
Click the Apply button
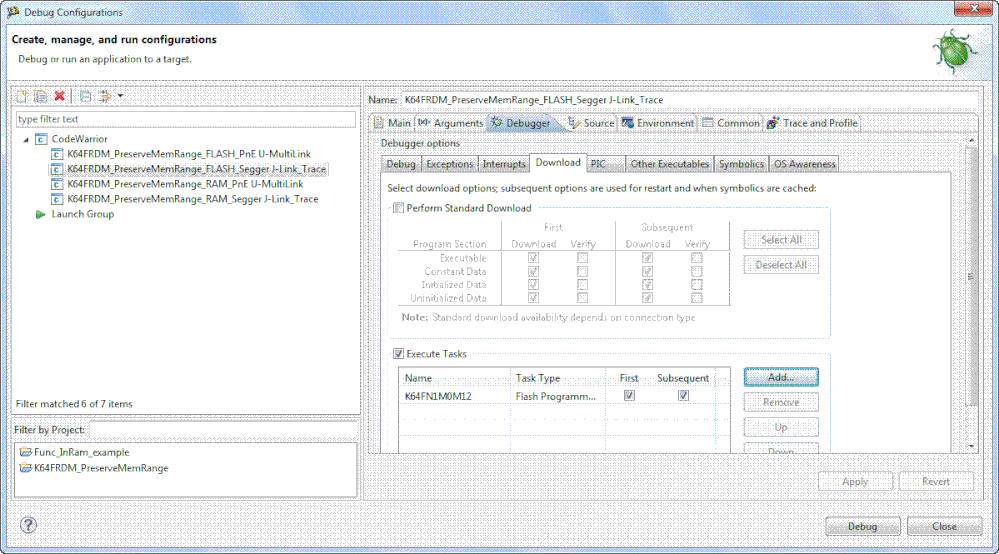coord(855,481)
